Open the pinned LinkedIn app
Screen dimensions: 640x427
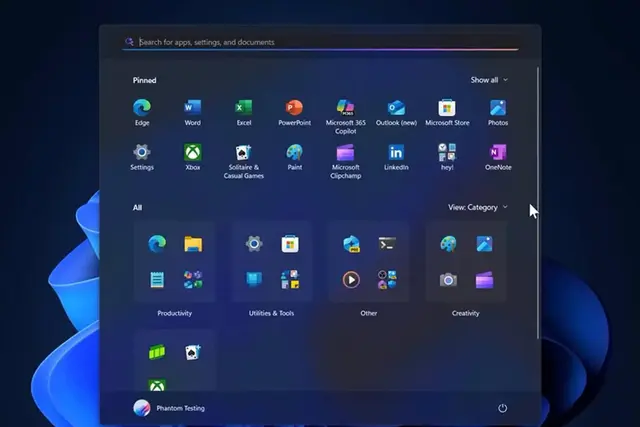pos(396,157)
